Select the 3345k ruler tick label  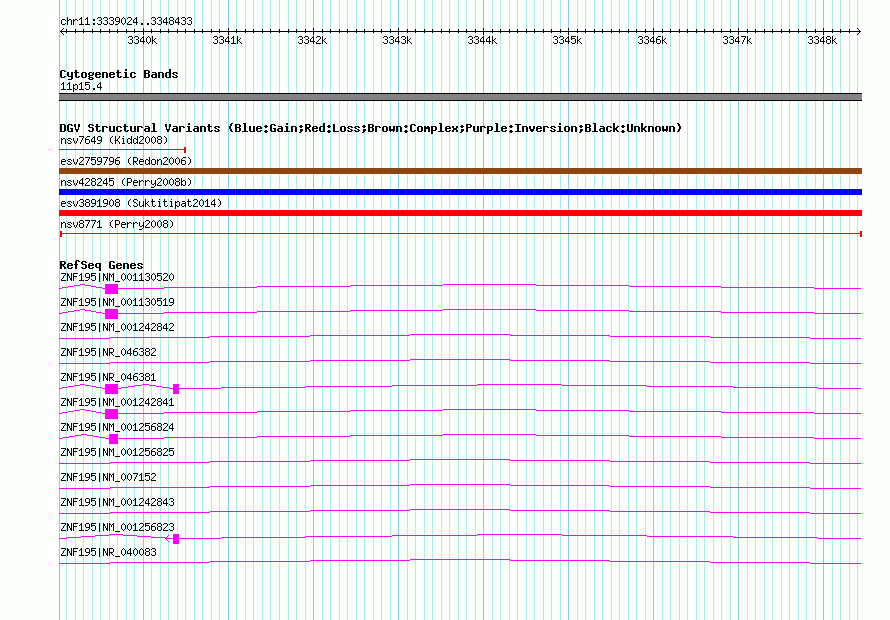567,40
